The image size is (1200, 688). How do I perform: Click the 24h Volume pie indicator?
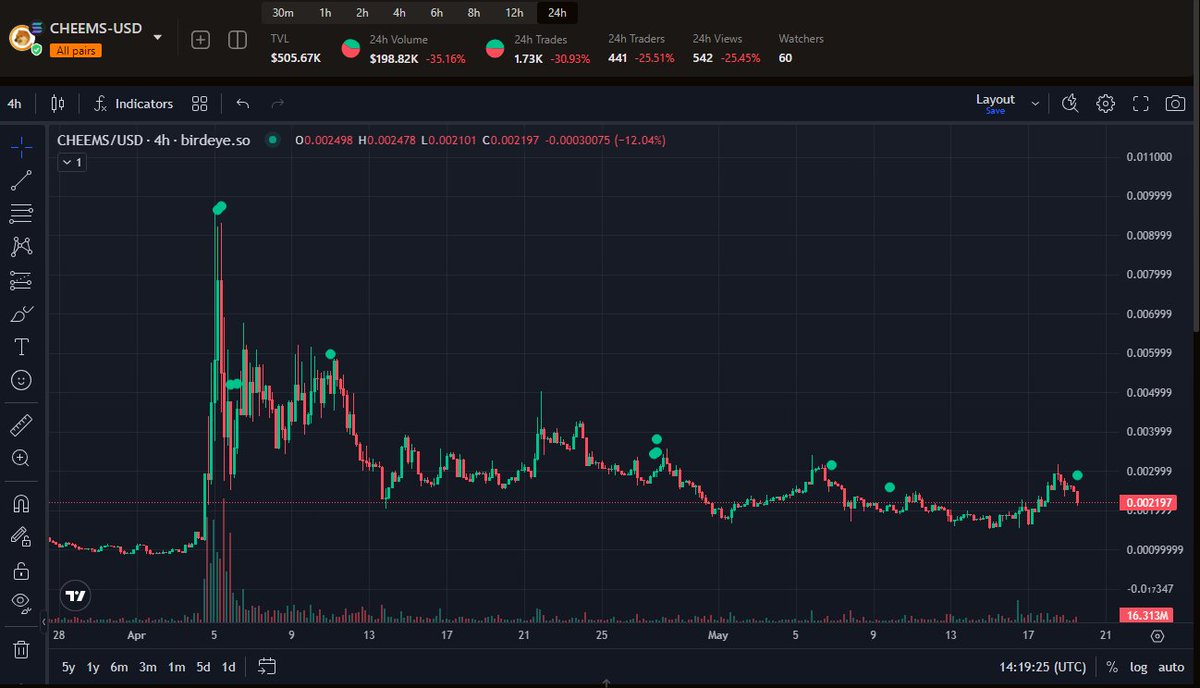point(351,47)
